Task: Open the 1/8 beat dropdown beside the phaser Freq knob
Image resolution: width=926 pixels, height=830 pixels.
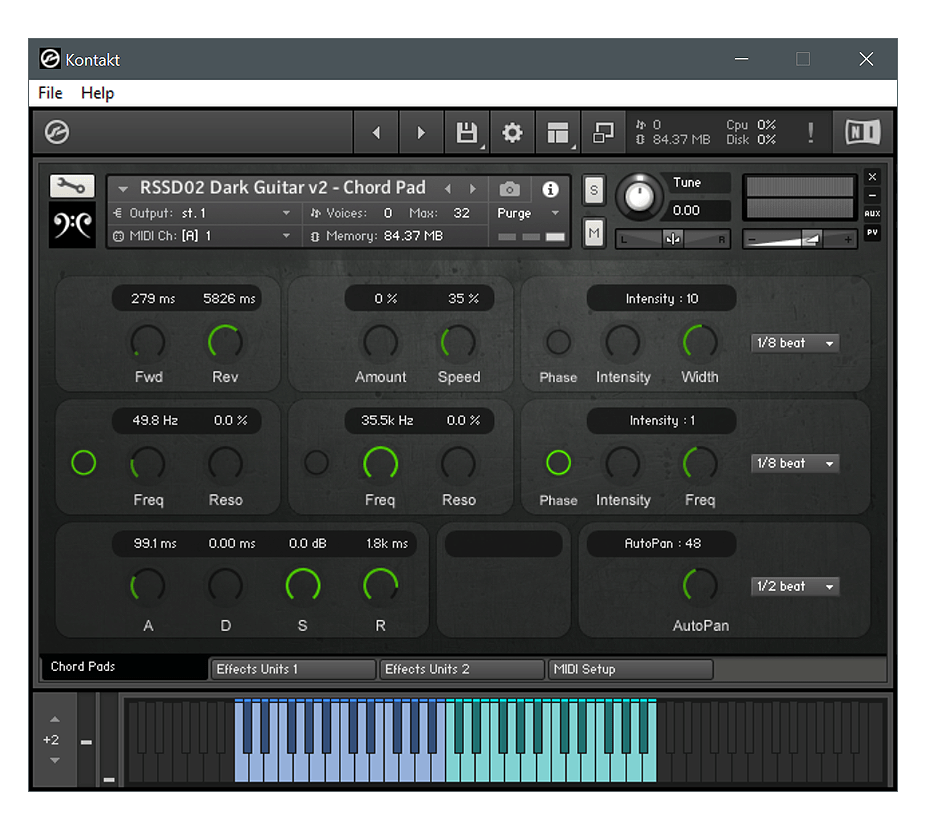Action: [795, 463]
